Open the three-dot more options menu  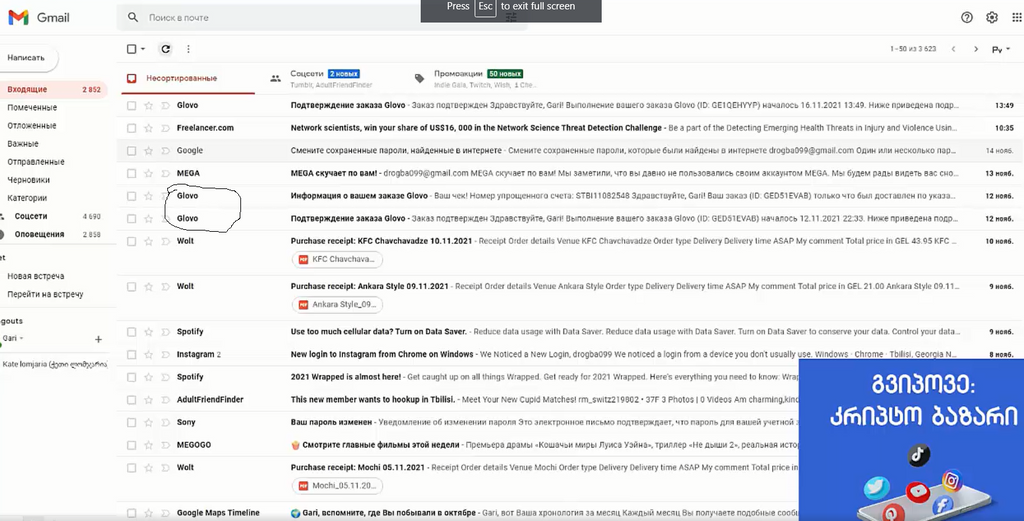189,49
